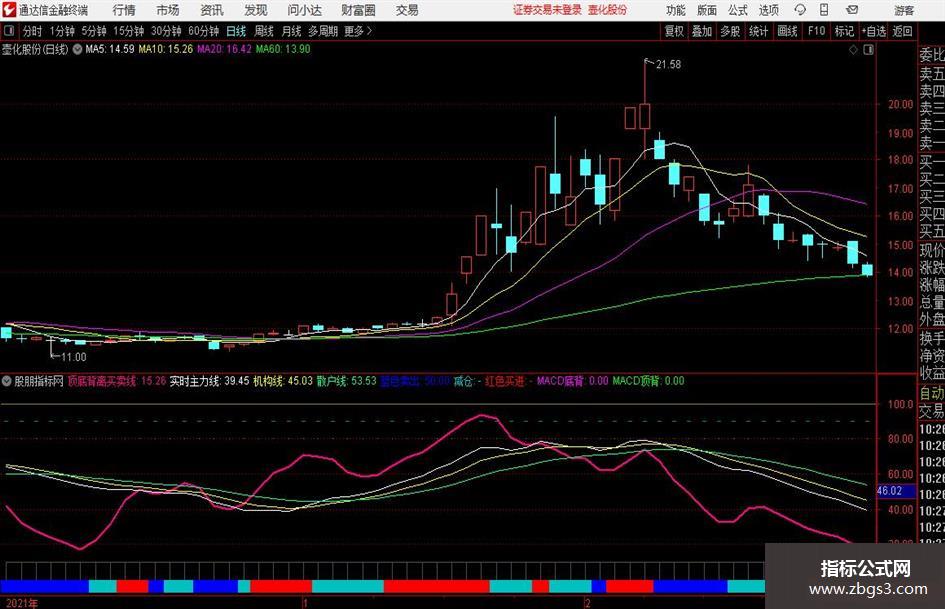Open the 交易 menu
This screenshot has width=945, height=609.
407,10
